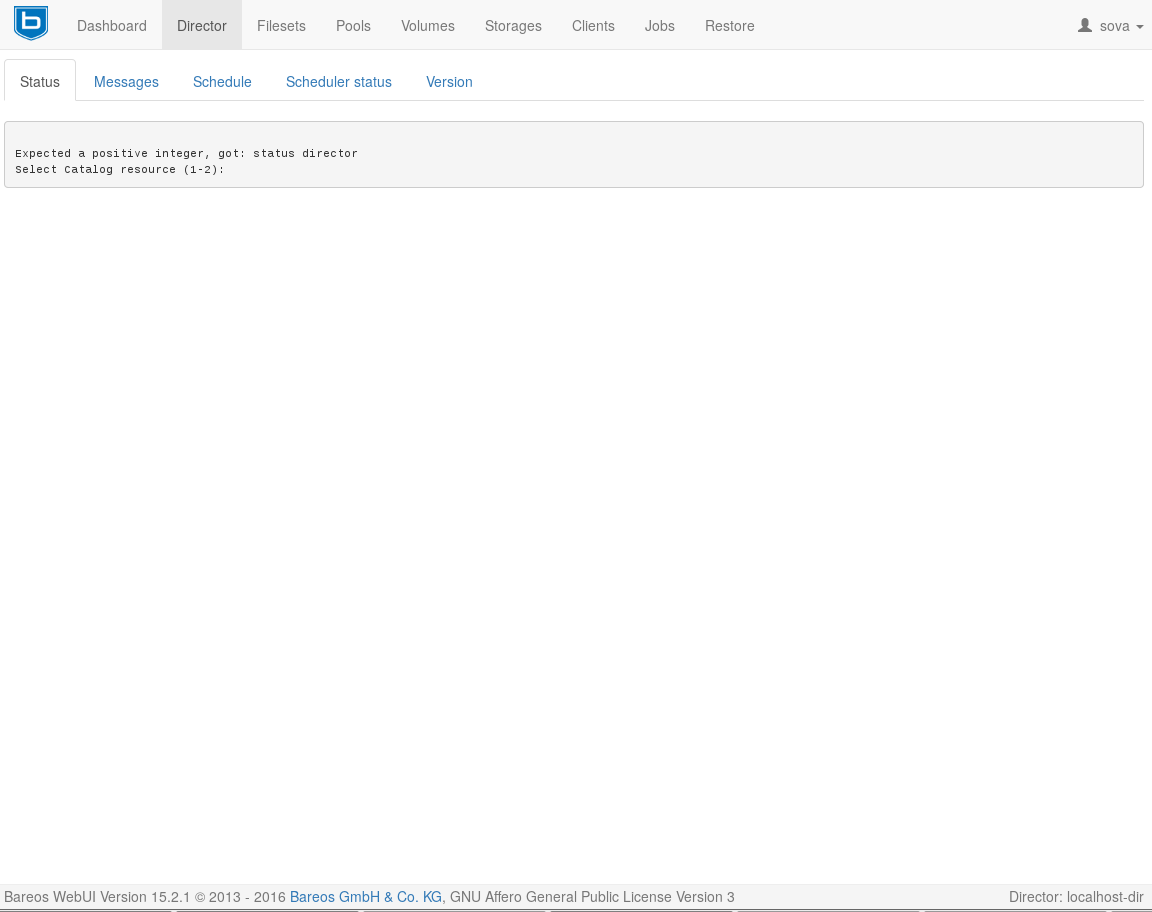This screenshot has height=912, width=1152.
Task: Go to the Filesets section
Action: [x=281, y=26]
